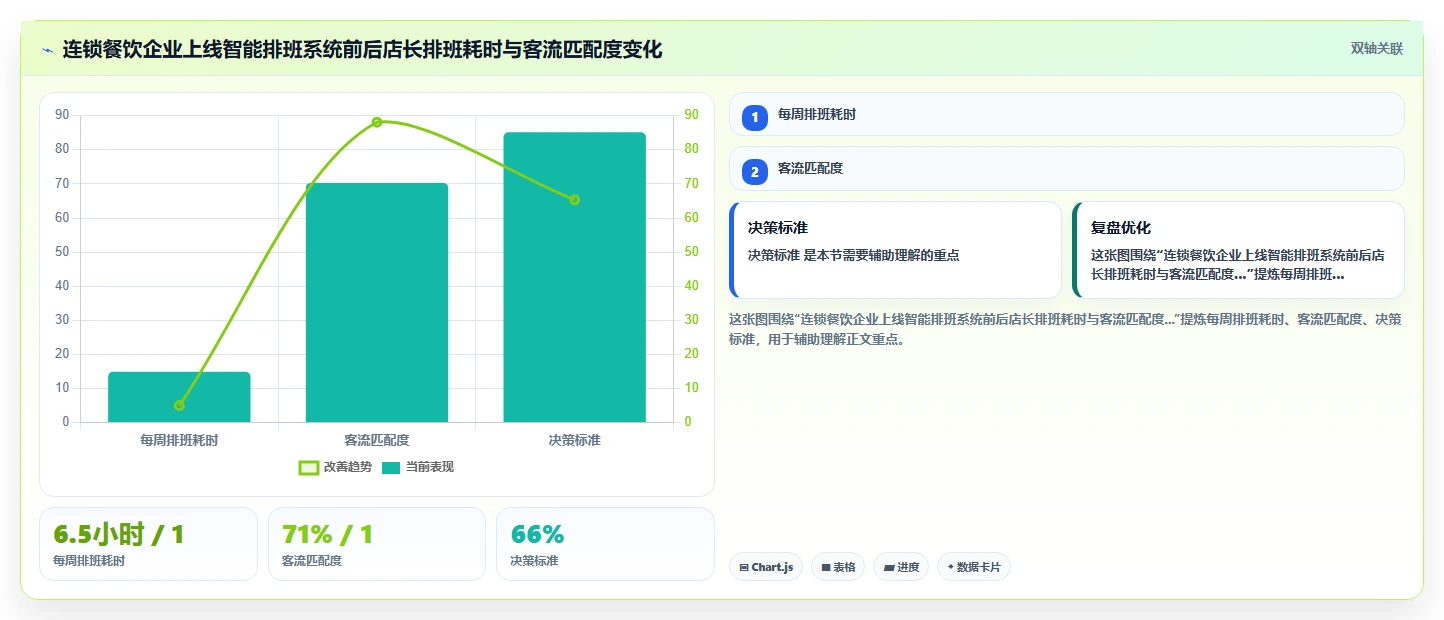Click the x-axis label 决策标准
1444x620 pixels.
[x=574, y=440]
